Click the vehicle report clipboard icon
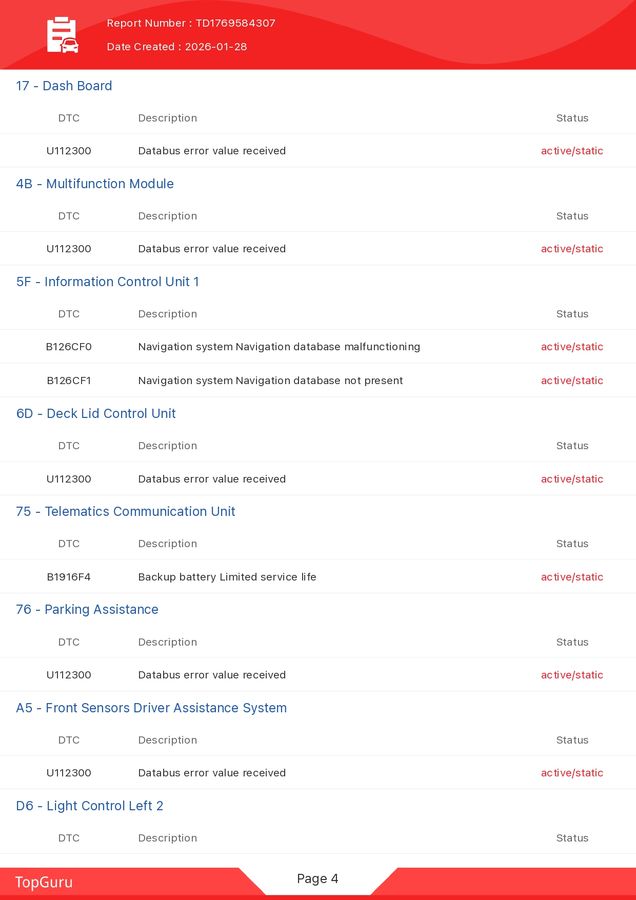This screenshot has width=636, height=900. pos(62,35)
